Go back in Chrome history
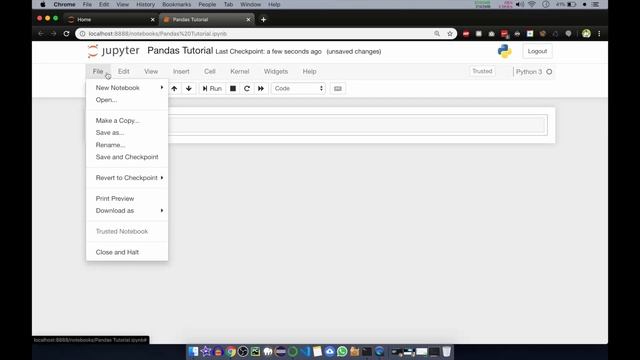640x360 pixels. [40, 34]
